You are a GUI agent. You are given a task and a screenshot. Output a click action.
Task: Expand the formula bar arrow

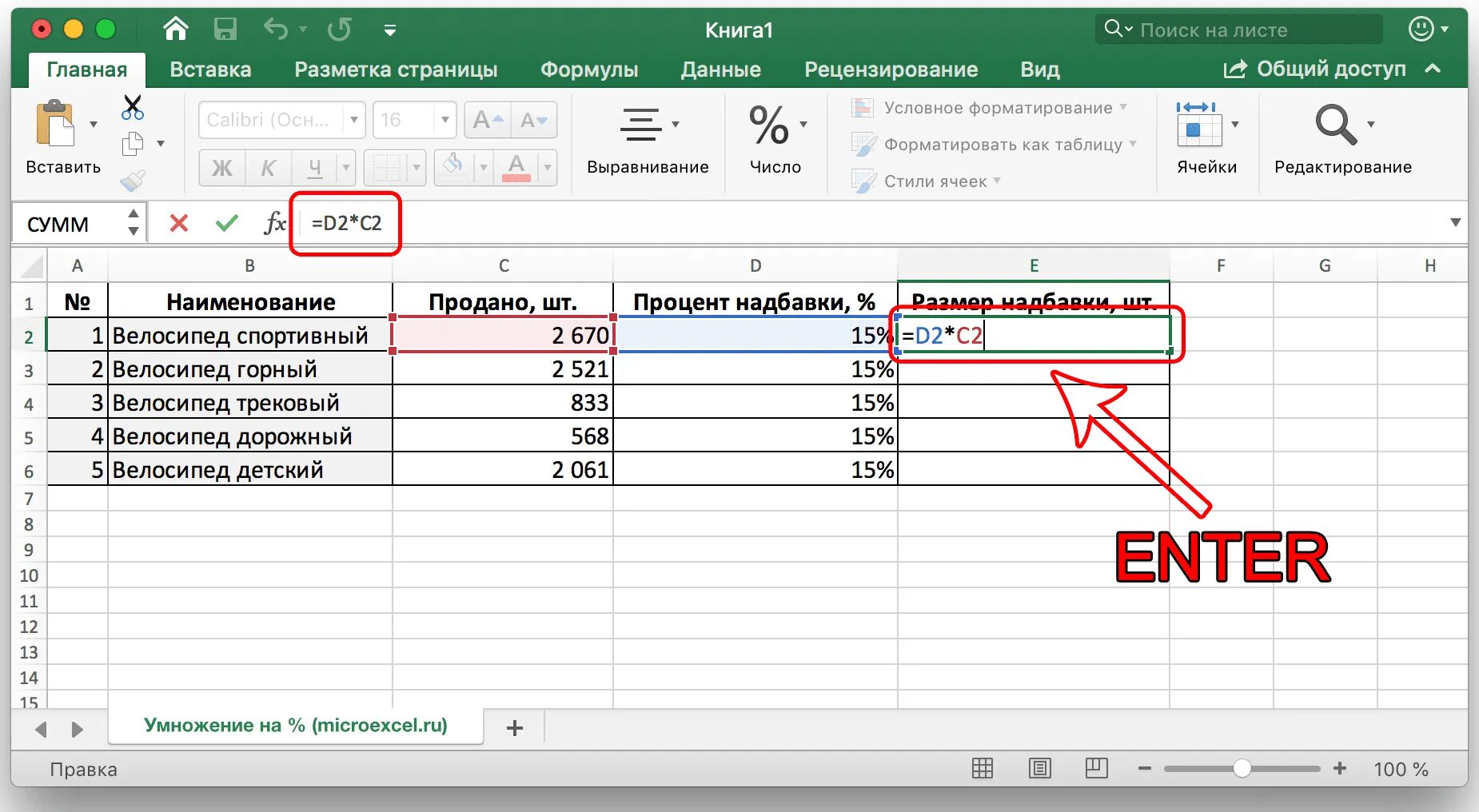coord(1455,223)
